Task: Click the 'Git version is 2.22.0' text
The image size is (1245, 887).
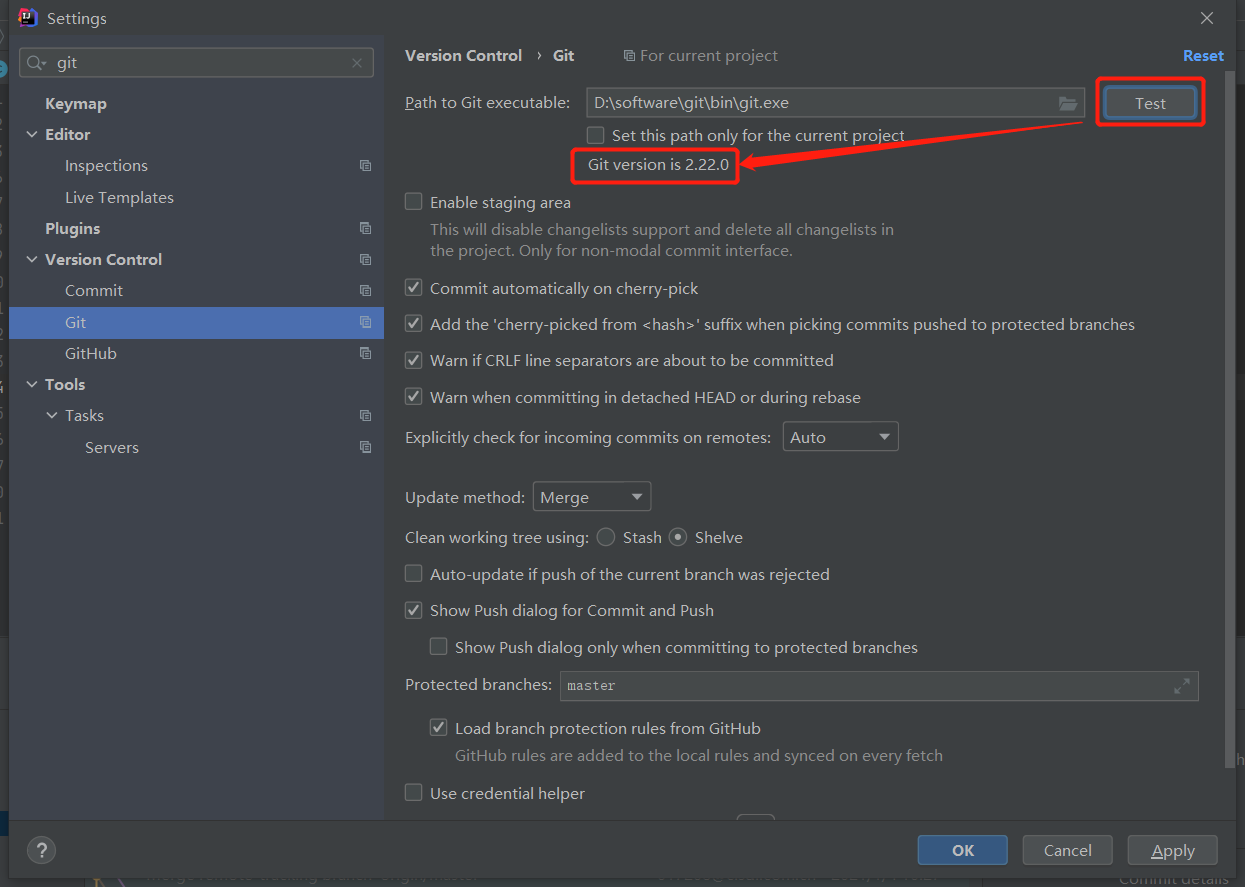Action: point(658,165)
